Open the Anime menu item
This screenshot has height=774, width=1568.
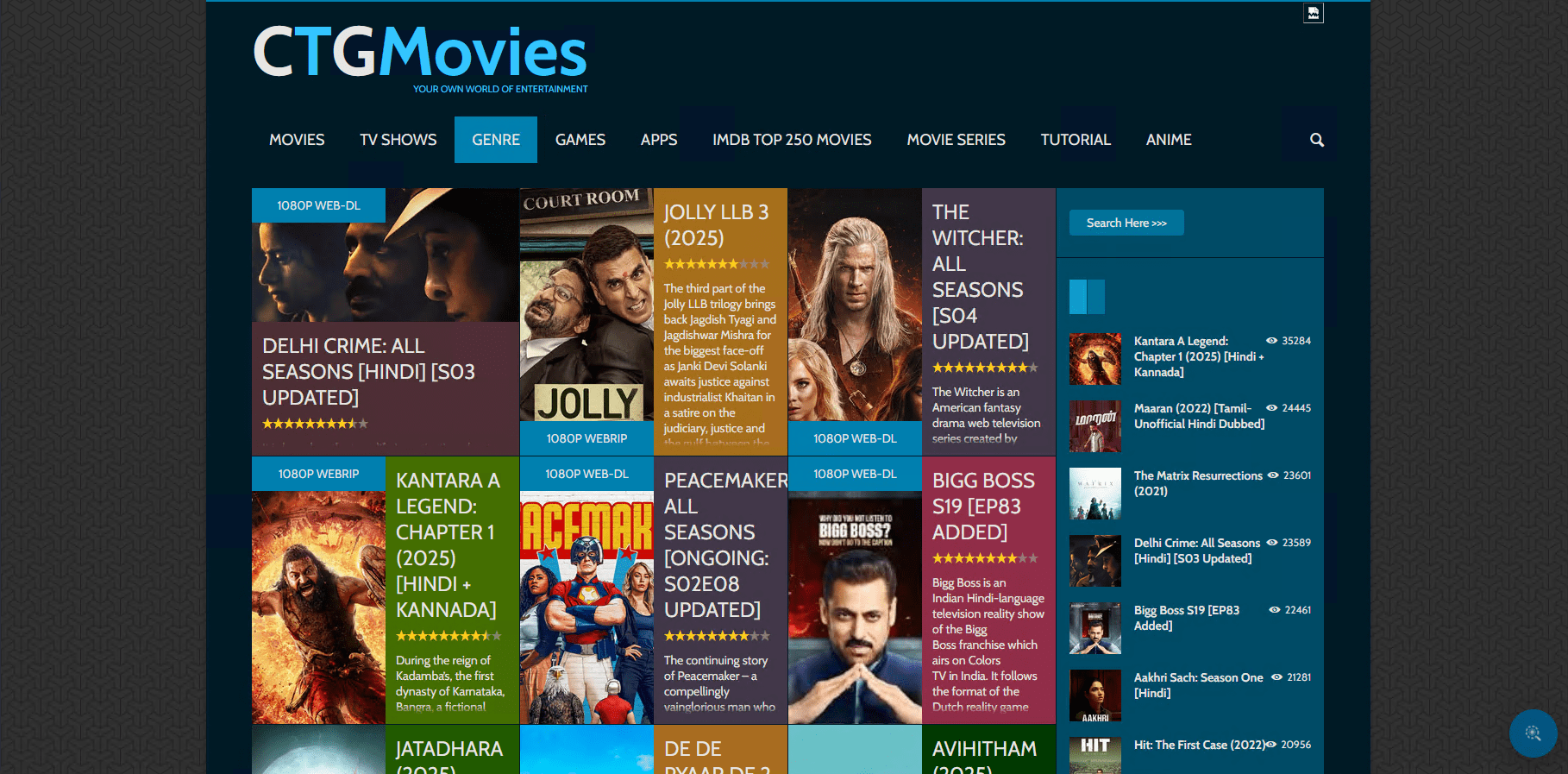1169,140
